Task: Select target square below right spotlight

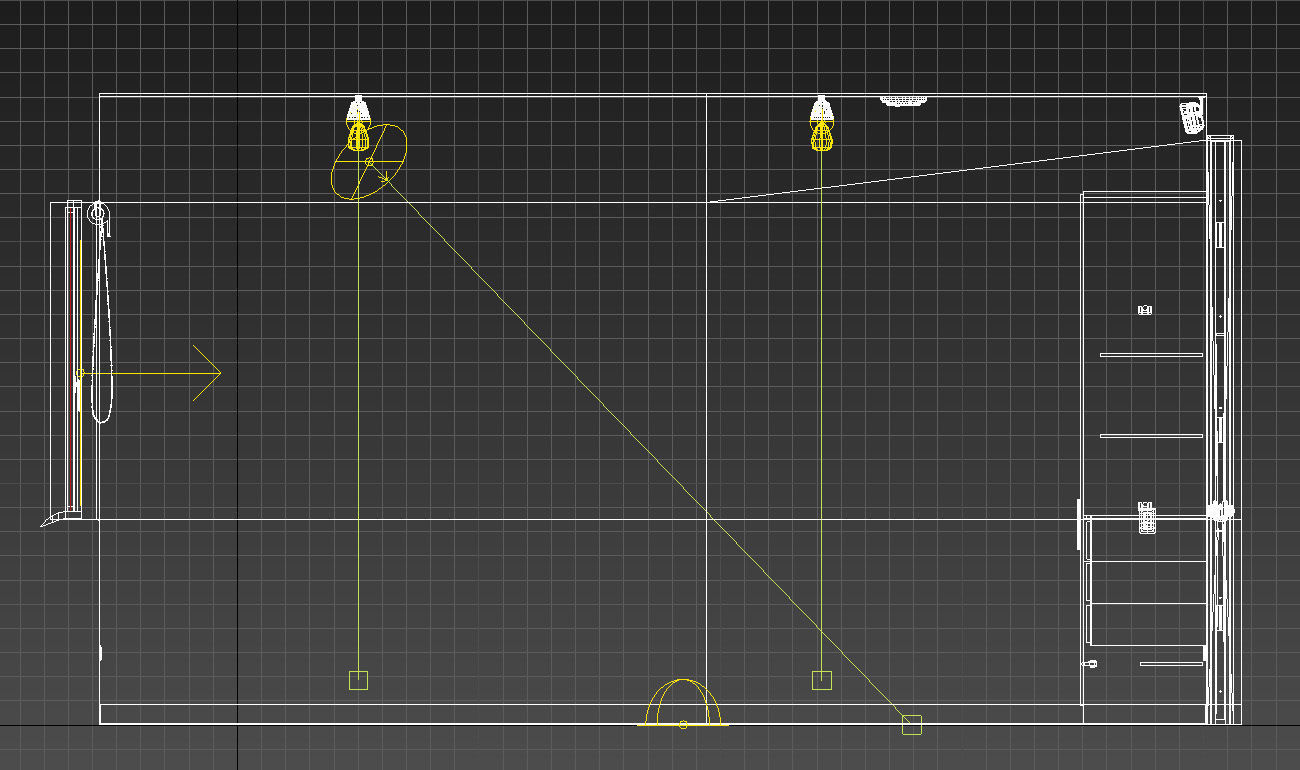Action: click(x=821, y=680)
